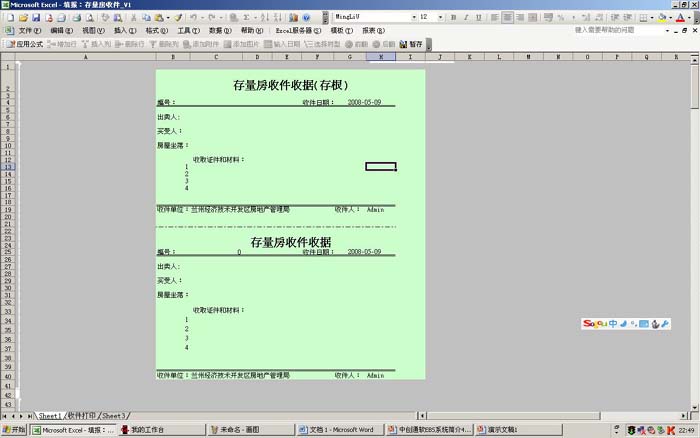Viewport: 700px width, 438px height.
Task: Click the 应用公式 toolbar button
Action: coord(25,44)
